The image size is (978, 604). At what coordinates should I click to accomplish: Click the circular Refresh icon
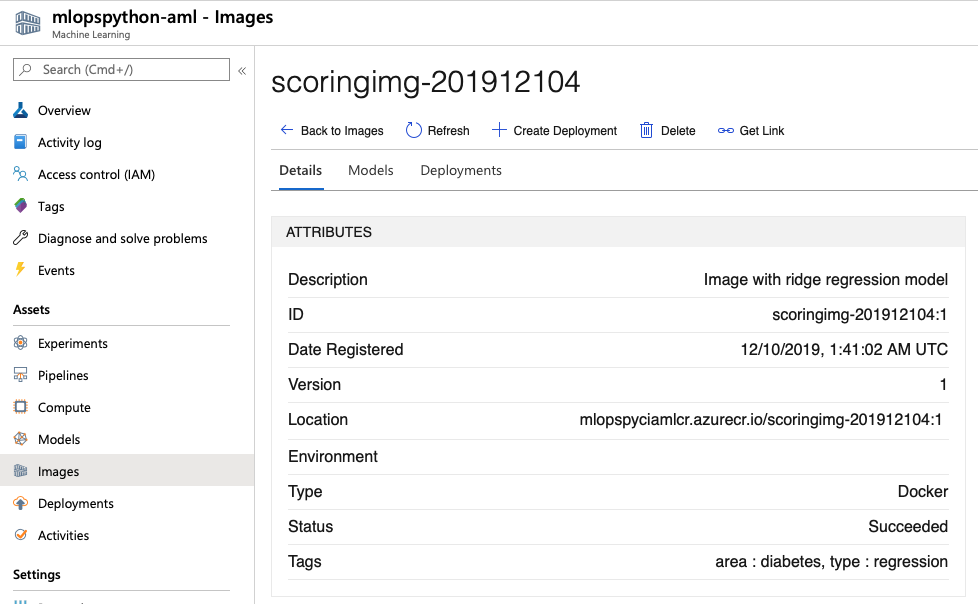414,130
